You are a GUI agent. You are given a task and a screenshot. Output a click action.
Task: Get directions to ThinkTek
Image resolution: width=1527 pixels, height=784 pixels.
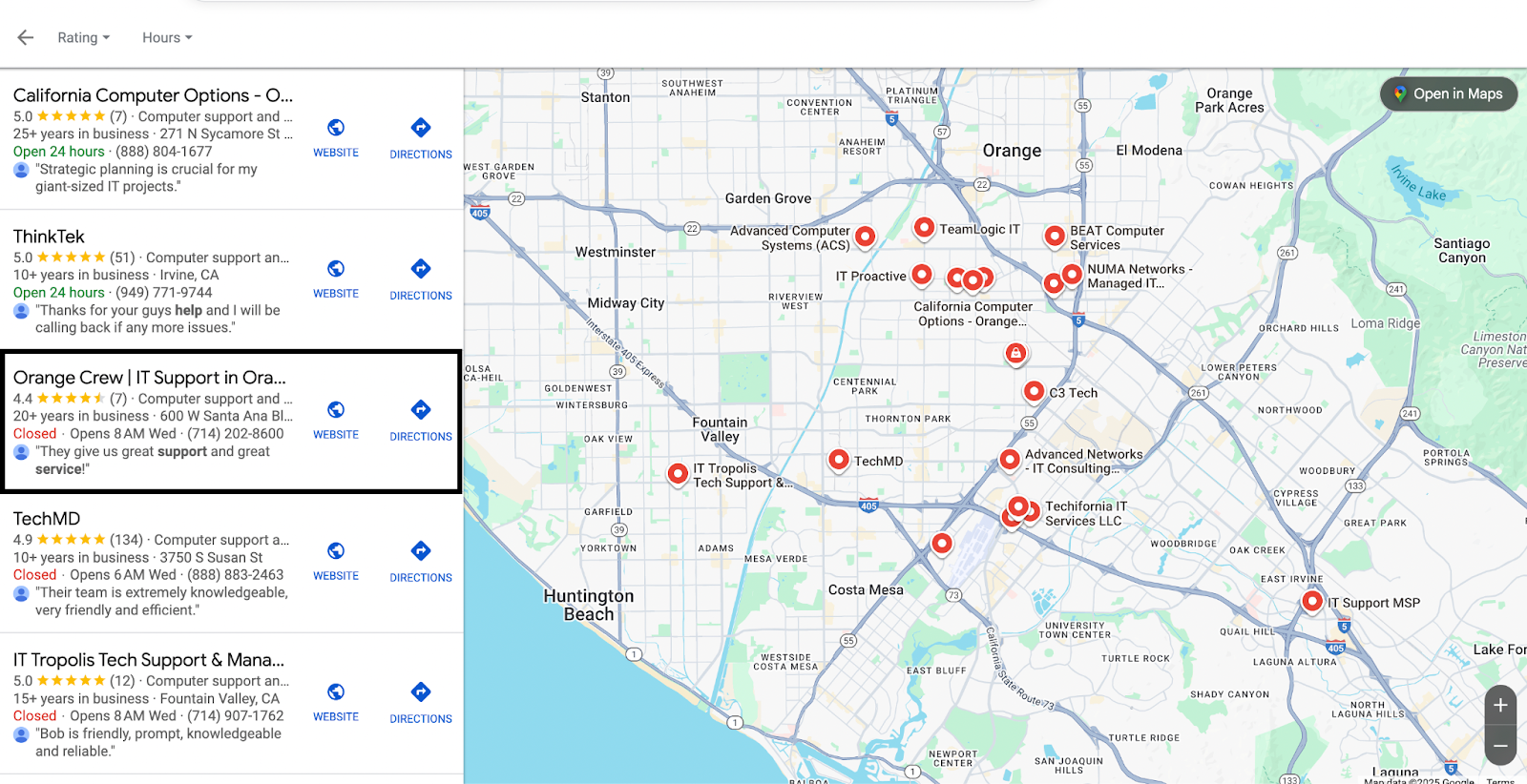click(421, 269)
